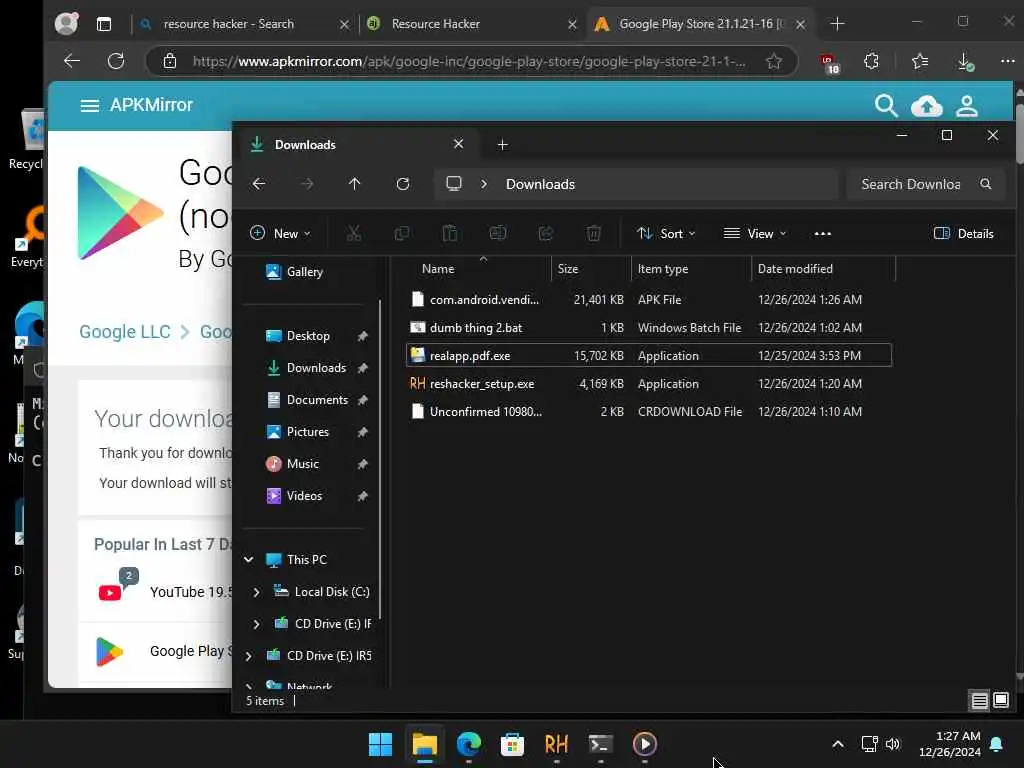Open the View dropdown menu
The height and width of the screenshot is (768, 1024).
tap(755, 234)
